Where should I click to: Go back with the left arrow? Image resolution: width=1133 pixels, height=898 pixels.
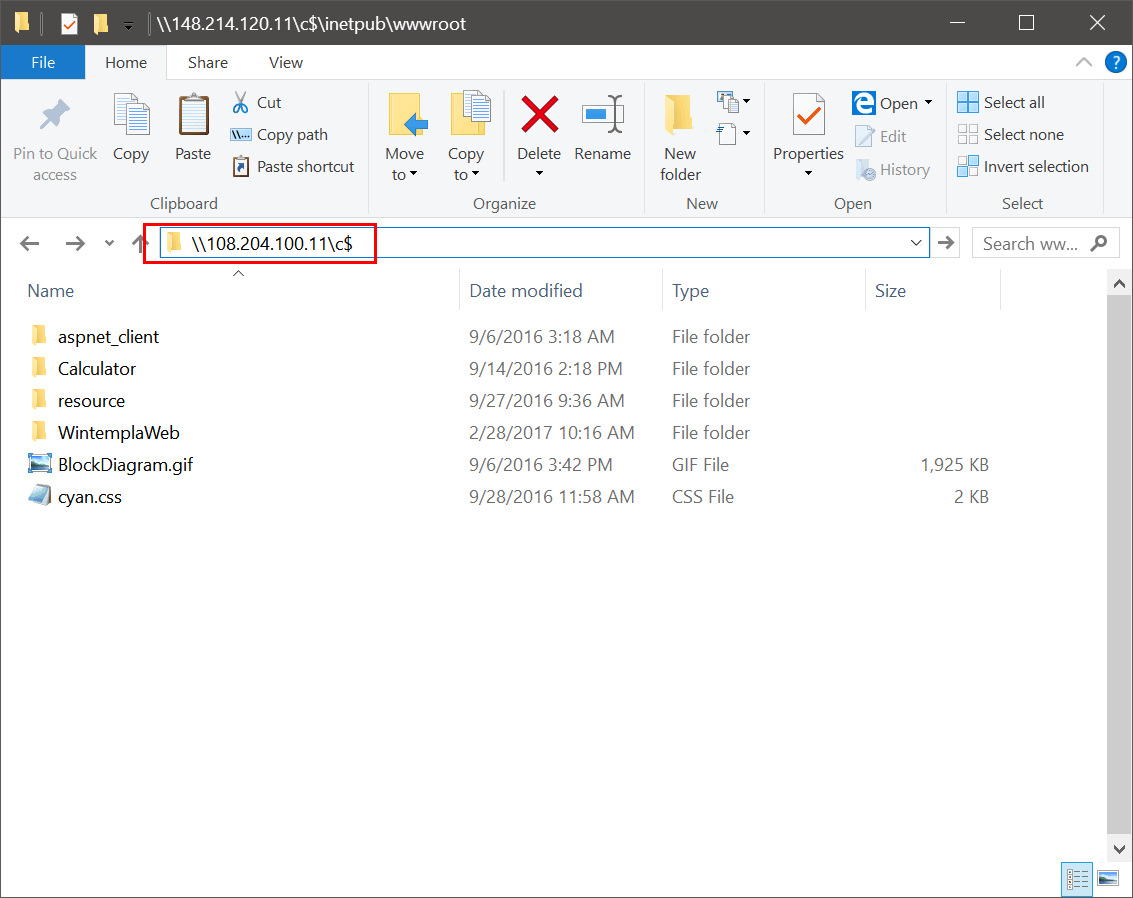(30, 243)
